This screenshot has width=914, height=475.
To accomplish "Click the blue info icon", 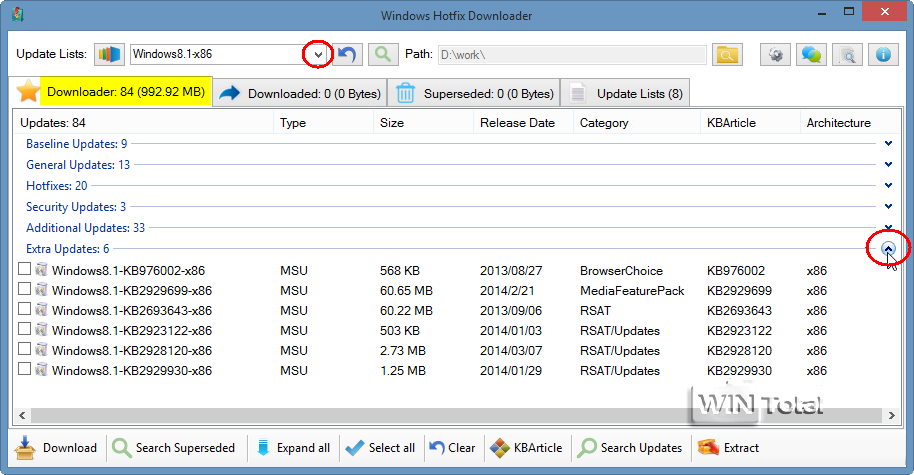I will pos(883,54).
